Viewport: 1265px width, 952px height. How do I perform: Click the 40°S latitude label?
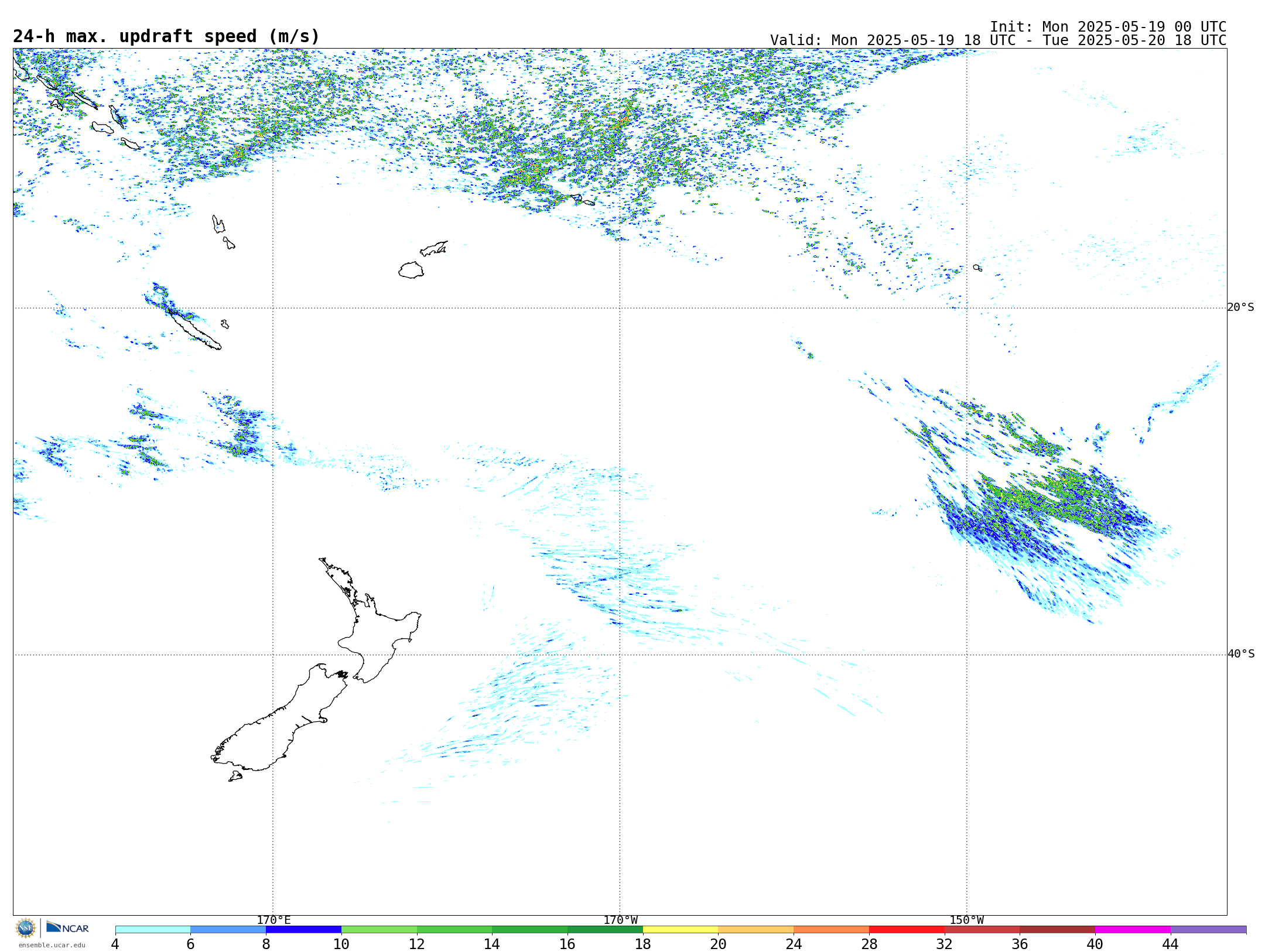pyautogui.click(x=1240, y=654)
